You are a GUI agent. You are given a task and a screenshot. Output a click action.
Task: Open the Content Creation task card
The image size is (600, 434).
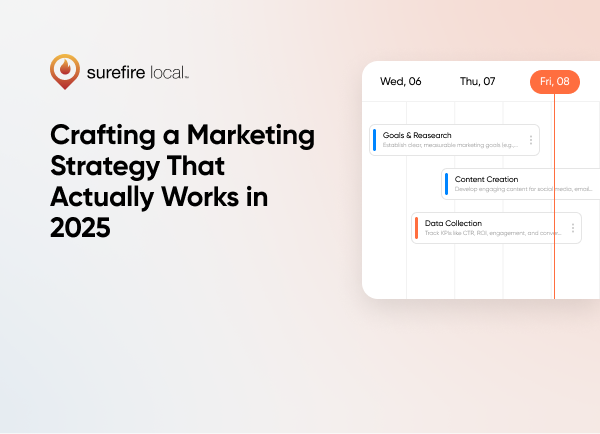(521, 184)
